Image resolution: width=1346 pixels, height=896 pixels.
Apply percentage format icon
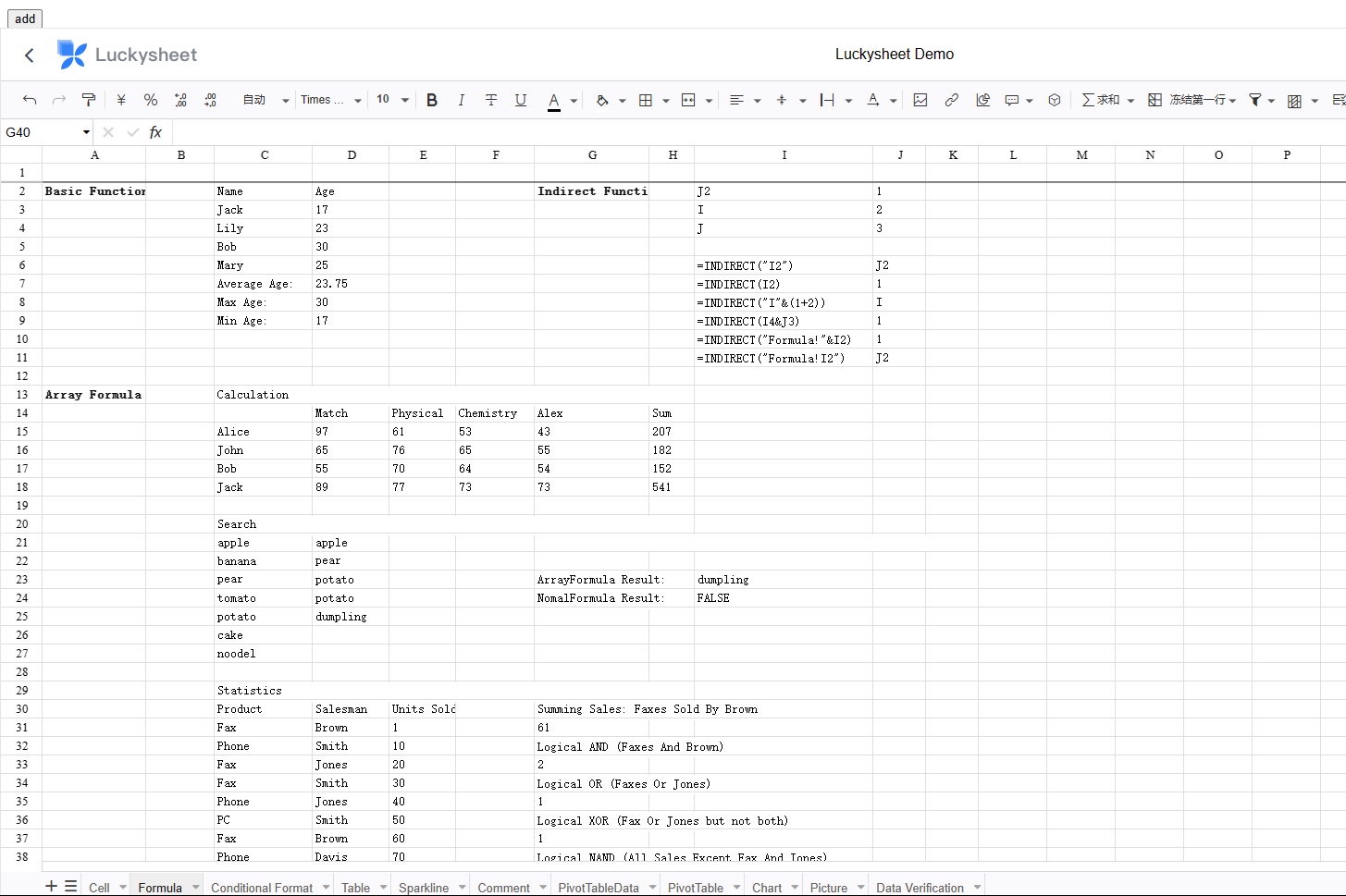pyautogui.click(x=151, y=100)
